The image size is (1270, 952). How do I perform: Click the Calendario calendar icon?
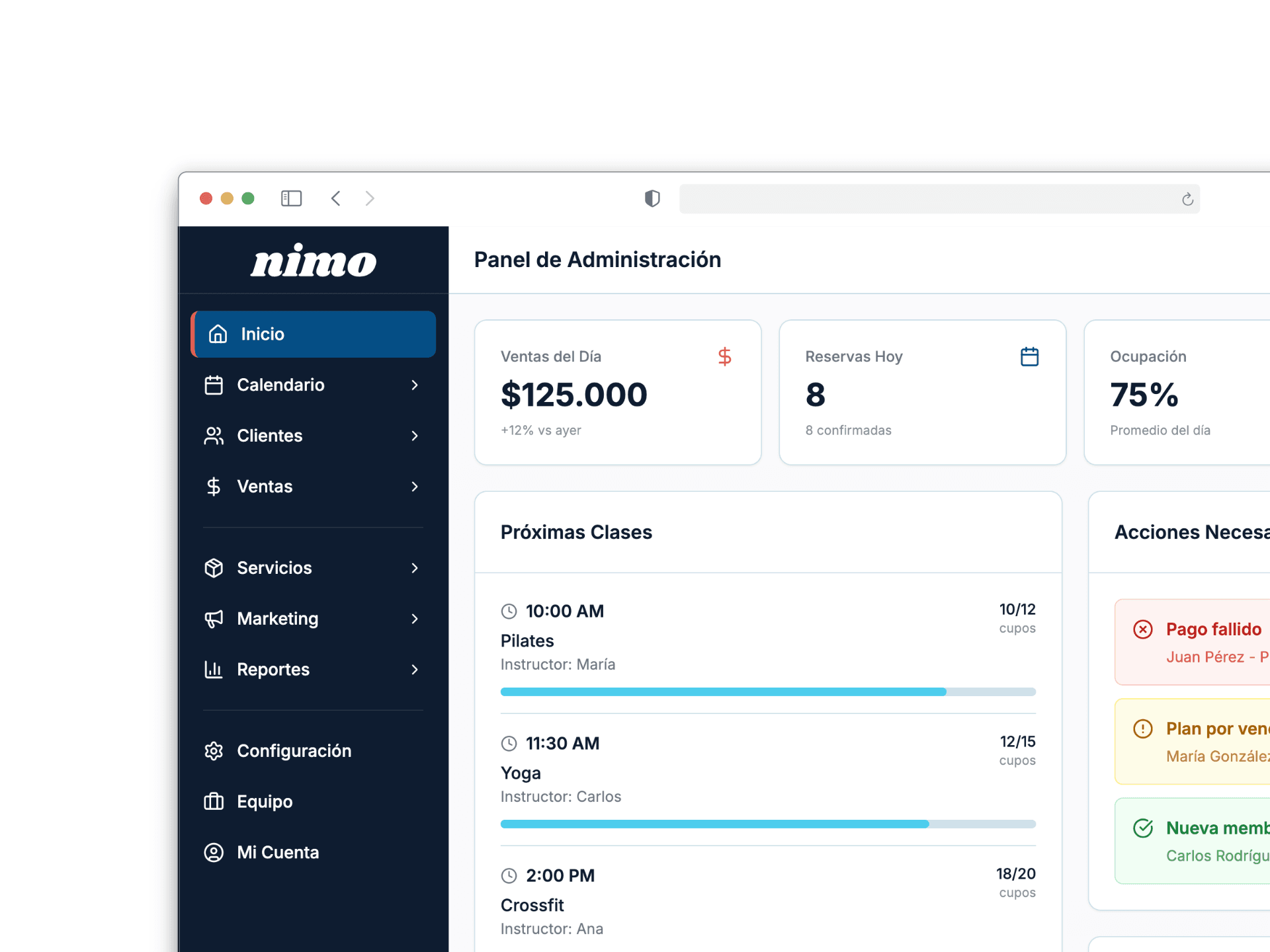[214, 385]
